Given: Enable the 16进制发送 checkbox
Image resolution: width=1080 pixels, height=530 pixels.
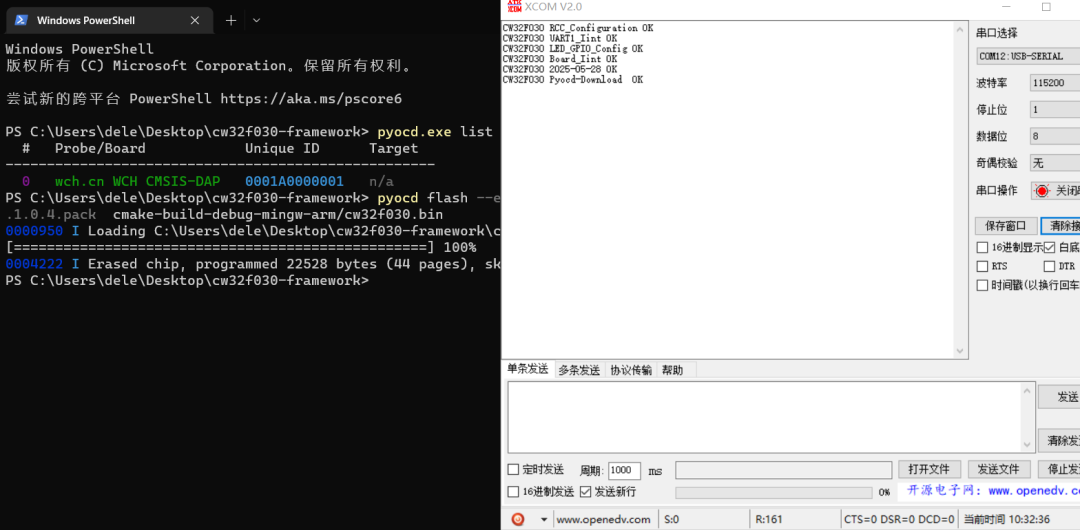Looking at the screenshot, I should click(x=513, y=492).
